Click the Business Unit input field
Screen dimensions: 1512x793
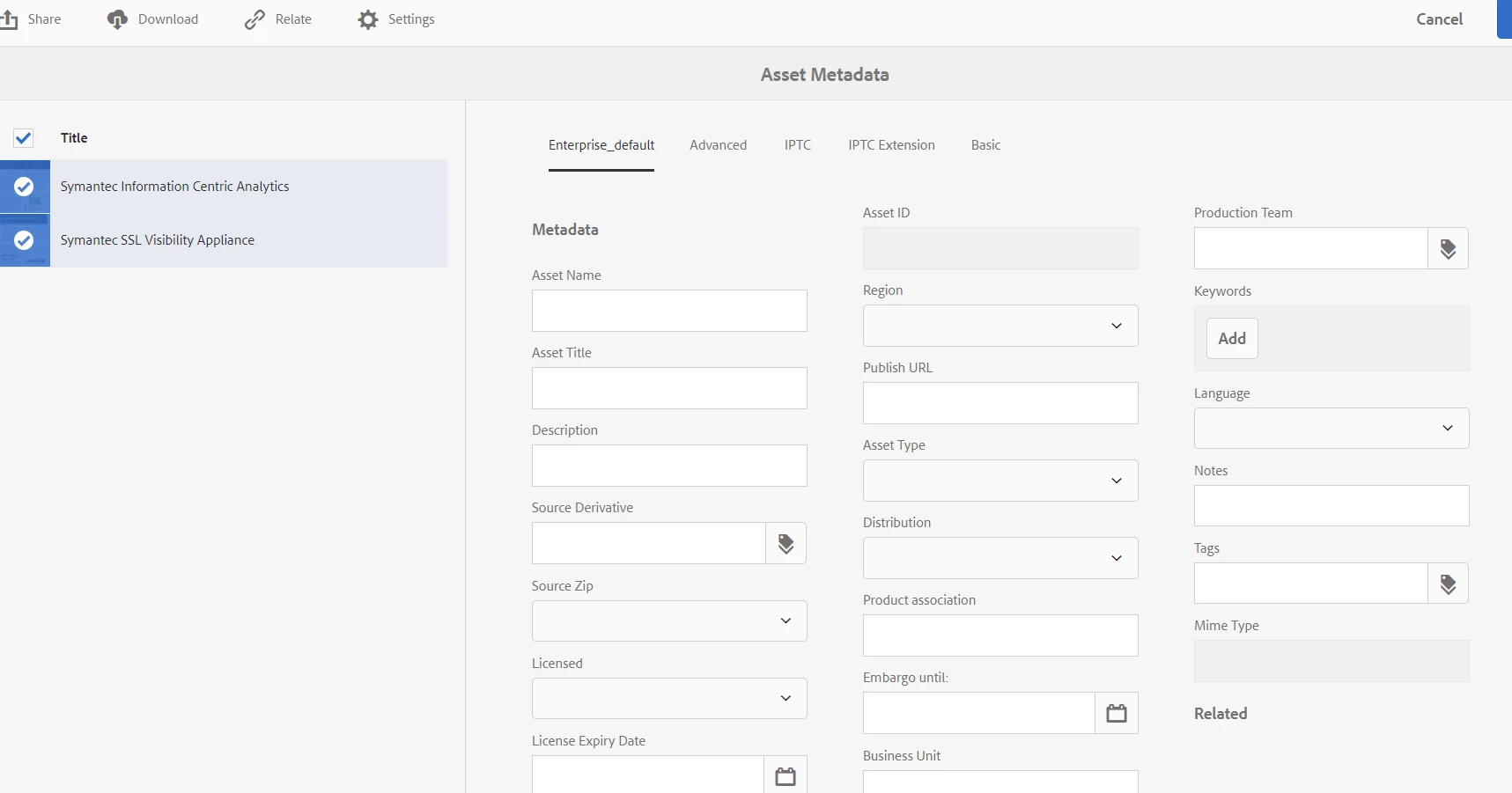tap(1000, 782)
